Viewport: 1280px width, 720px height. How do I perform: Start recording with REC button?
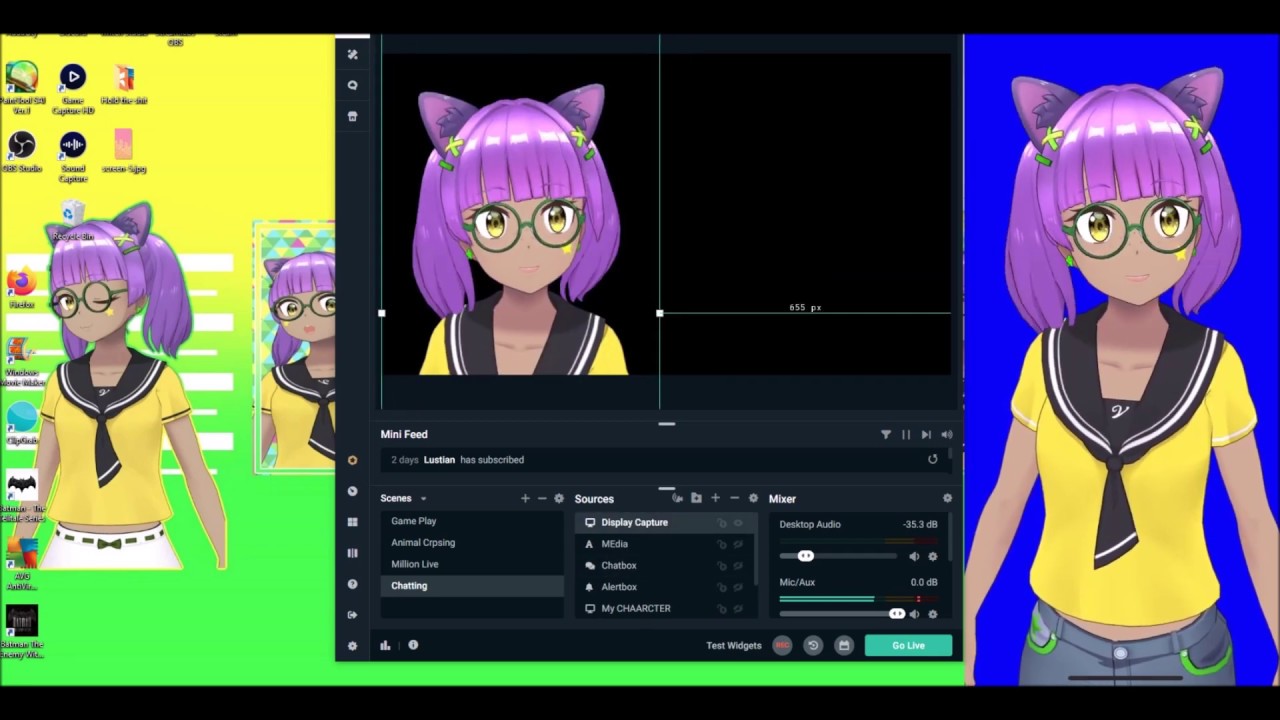point(782,645)
